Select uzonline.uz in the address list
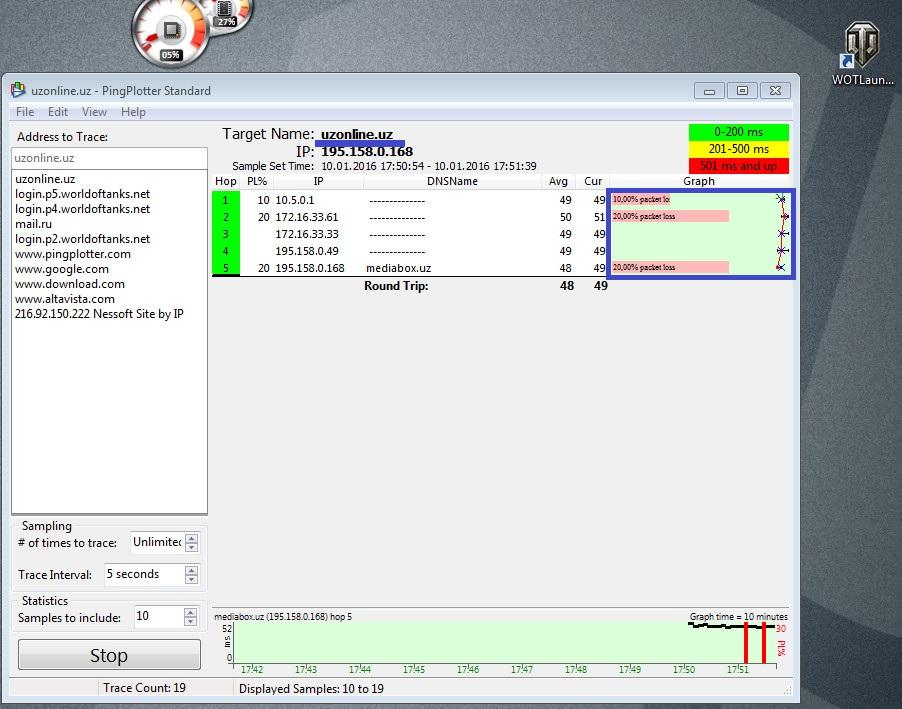The width and height of the screenshot is (902, 709). [x=45, y=179]
